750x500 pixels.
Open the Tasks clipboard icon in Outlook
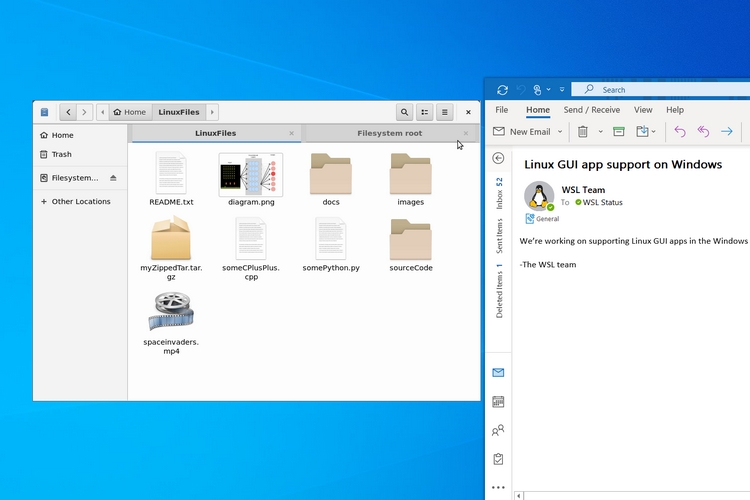[498, 459]
